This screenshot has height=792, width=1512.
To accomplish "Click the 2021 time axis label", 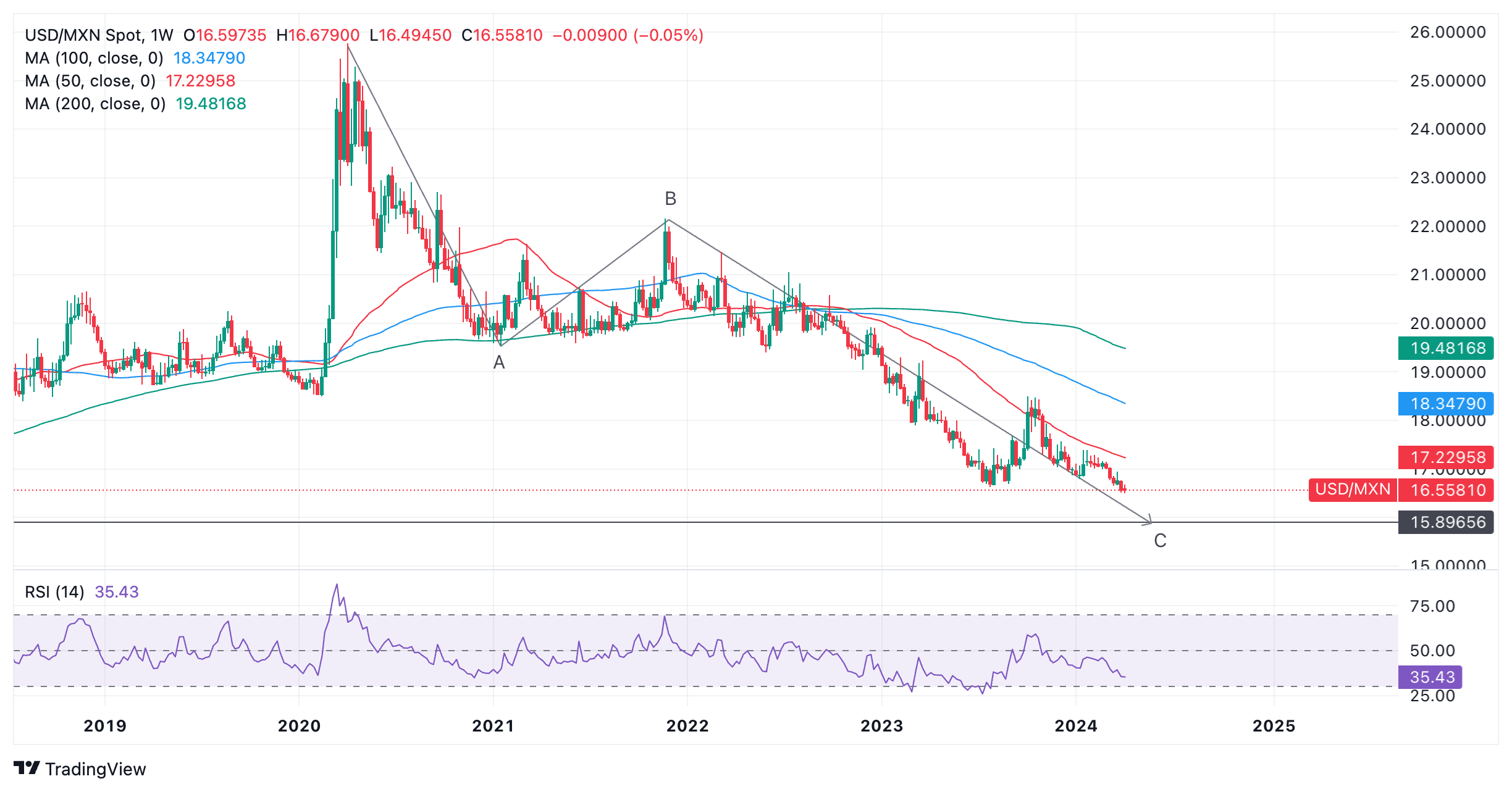I will click(x=493, y=726).
